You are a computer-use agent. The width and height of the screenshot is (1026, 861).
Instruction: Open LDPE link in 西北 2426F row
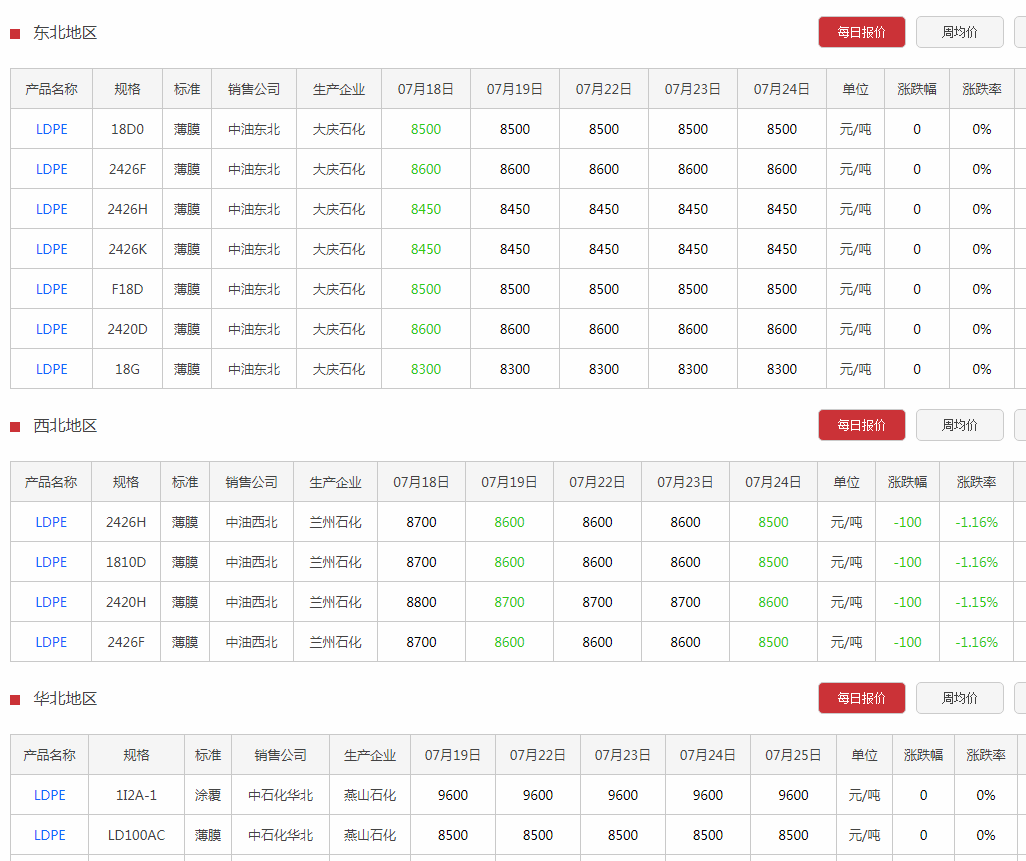51,642
